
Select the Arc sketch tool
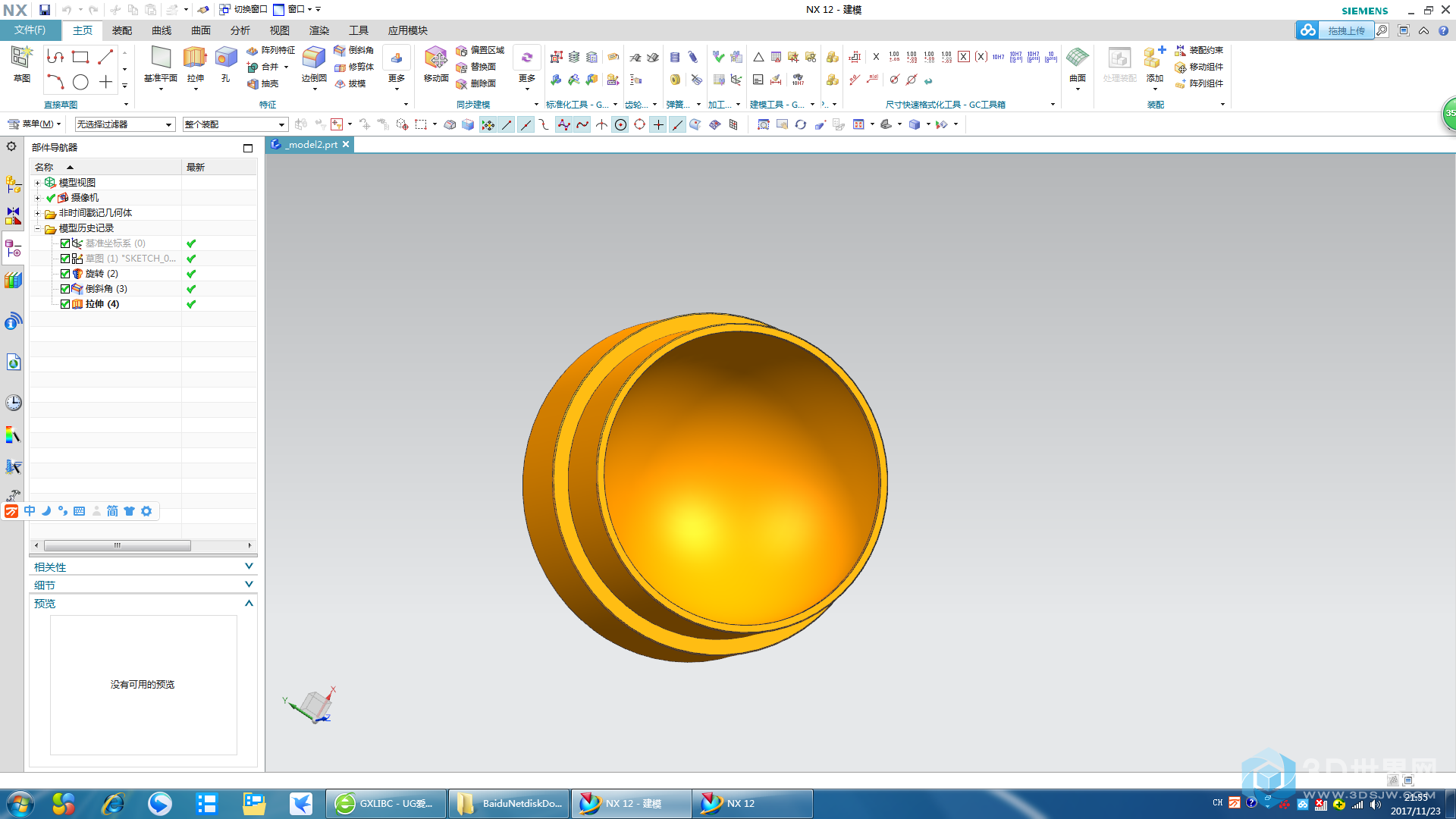pos(55,82)
